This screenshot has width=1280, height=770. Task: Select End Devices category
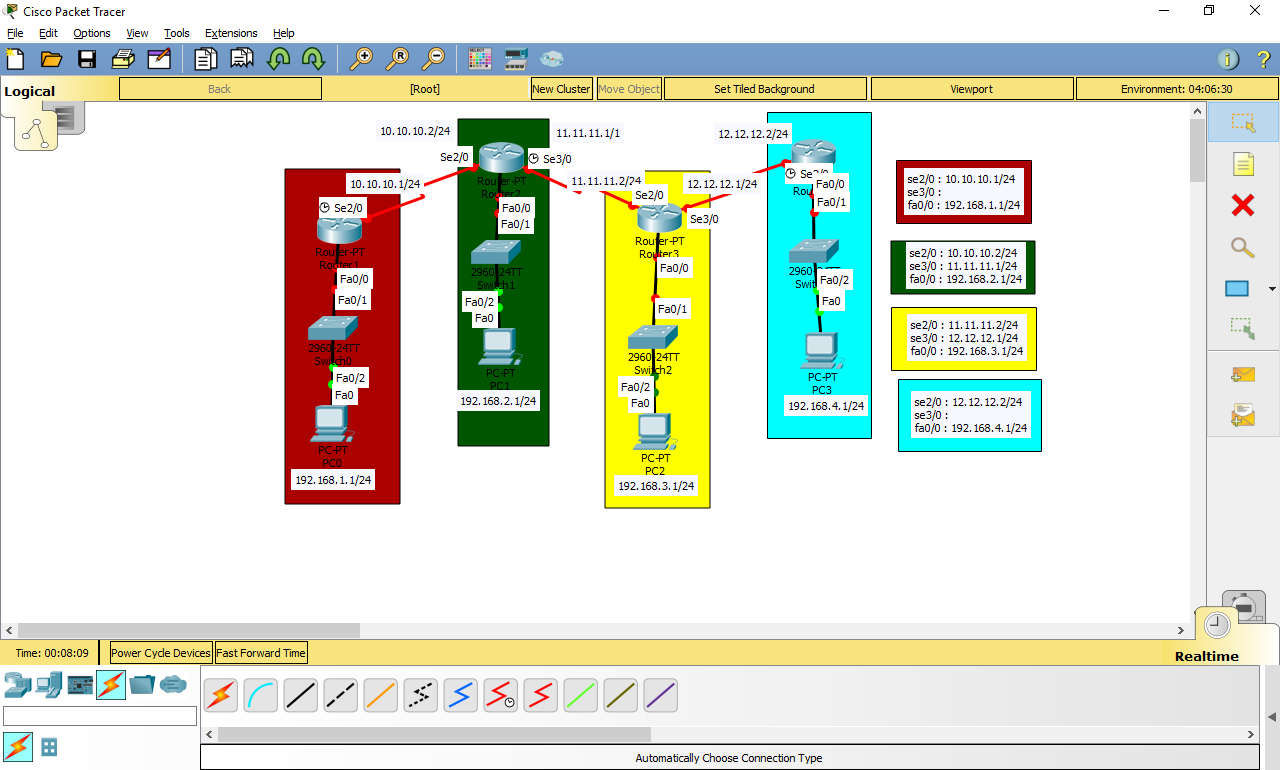pos(48,685)
